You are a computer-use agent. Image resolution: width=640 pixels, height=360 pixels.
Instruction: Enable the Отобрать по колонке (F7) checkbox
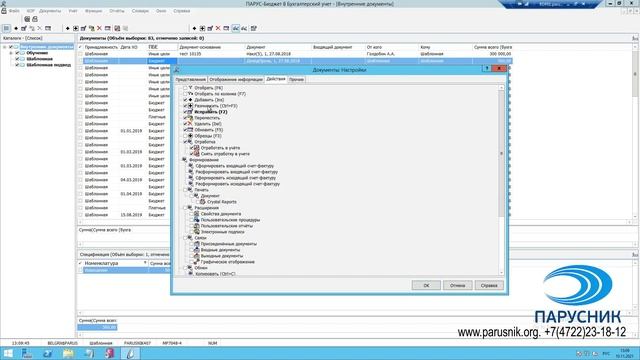tap(185, 94)
